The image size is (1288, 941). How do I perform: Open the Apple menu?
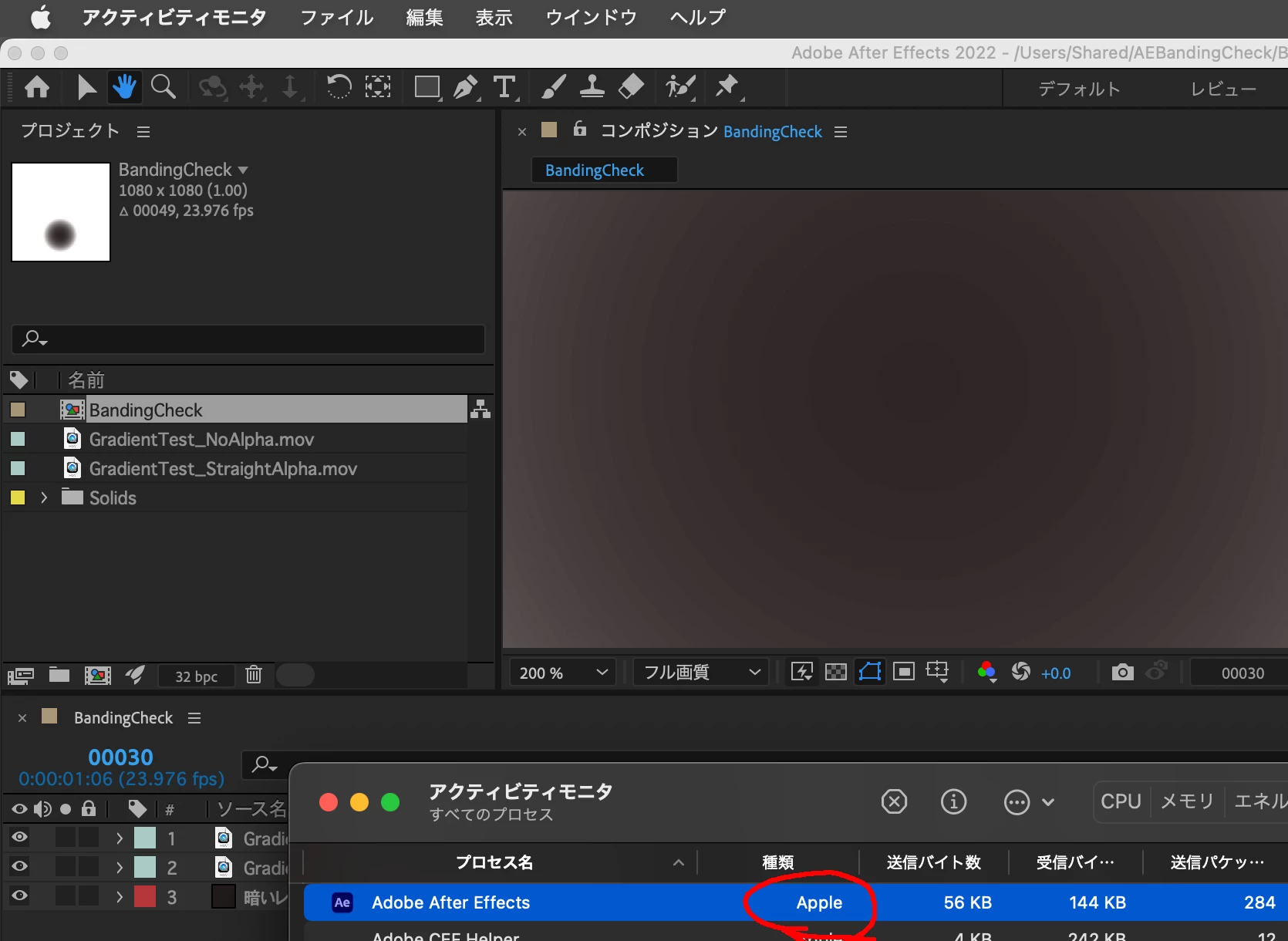click(x=41, y=17)
